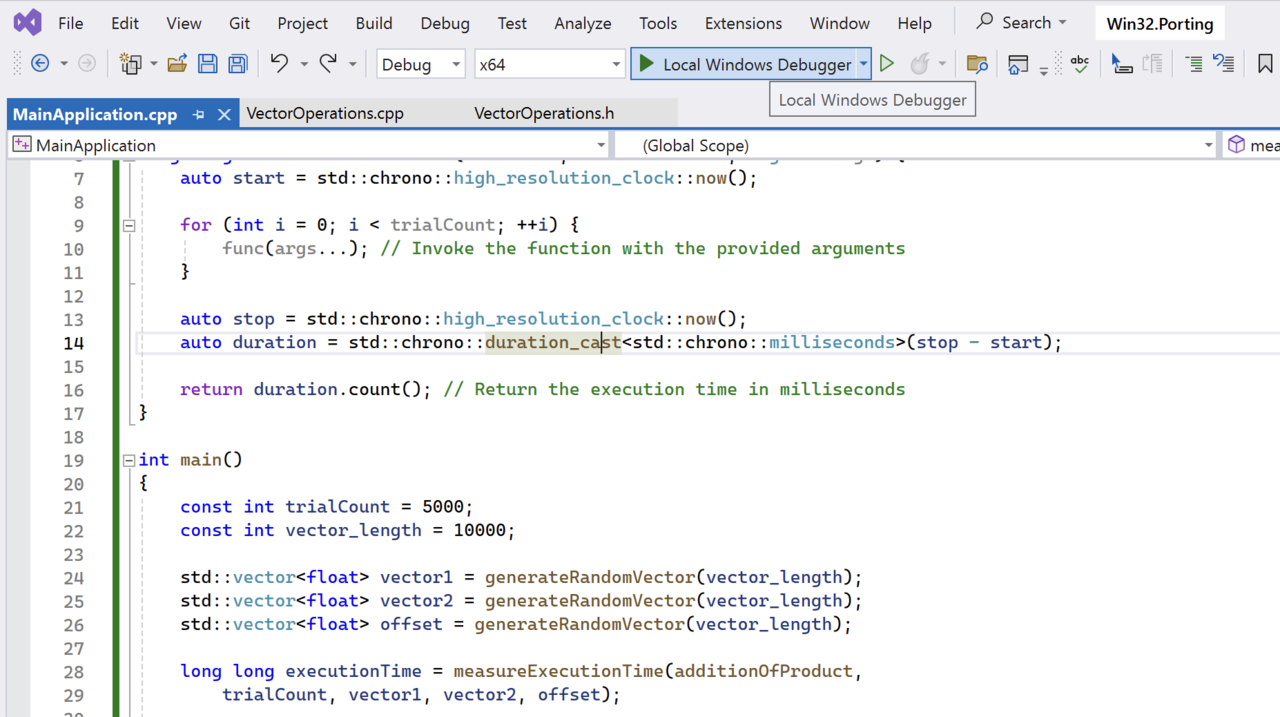The width and height of the screenshot is (1280, 717).
Task: Click the Find in Files folder icon
Action: click(x=977, y=64)
